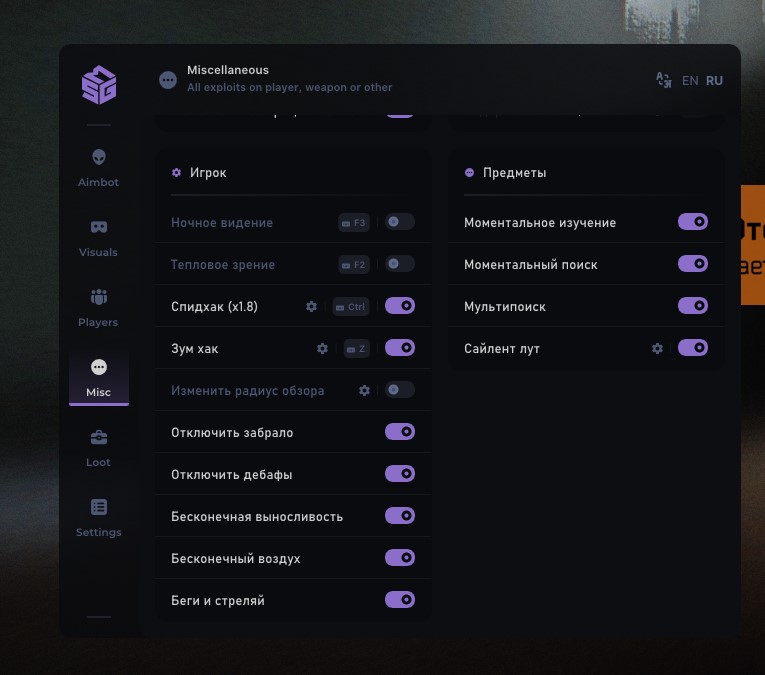Open the Loot section briefcase icon

pos(98,438)
